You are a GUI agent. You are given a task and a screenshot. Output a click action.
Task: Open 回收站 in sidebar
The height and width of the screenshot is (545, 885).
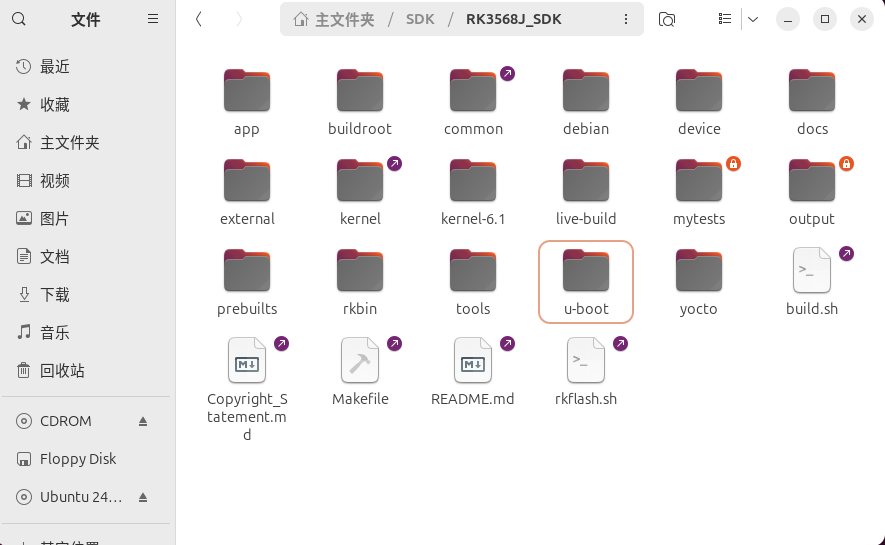pyautogui.click(x=86, y=371)
